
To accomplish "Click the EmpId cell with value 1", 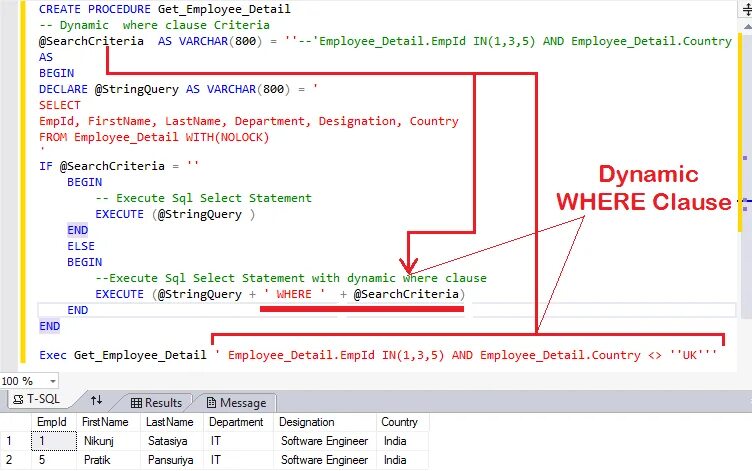I will coord(53,441).
